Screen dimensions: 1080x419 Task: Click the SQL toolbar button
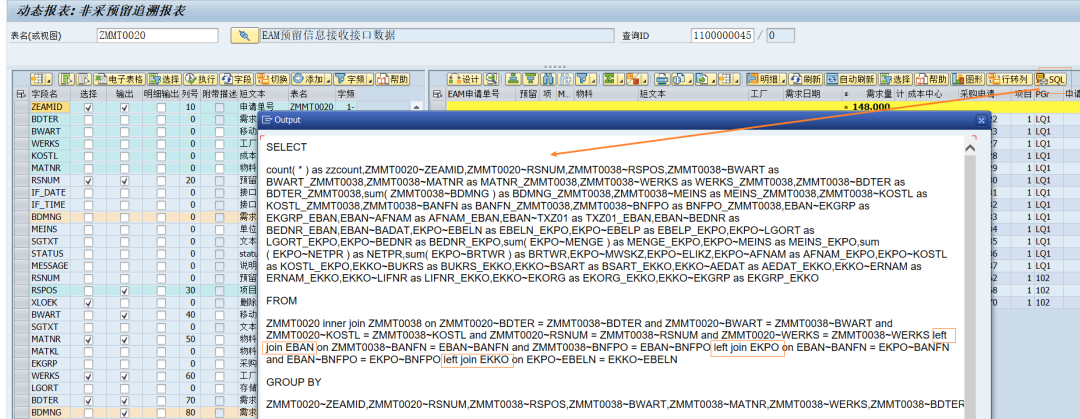1050,79
